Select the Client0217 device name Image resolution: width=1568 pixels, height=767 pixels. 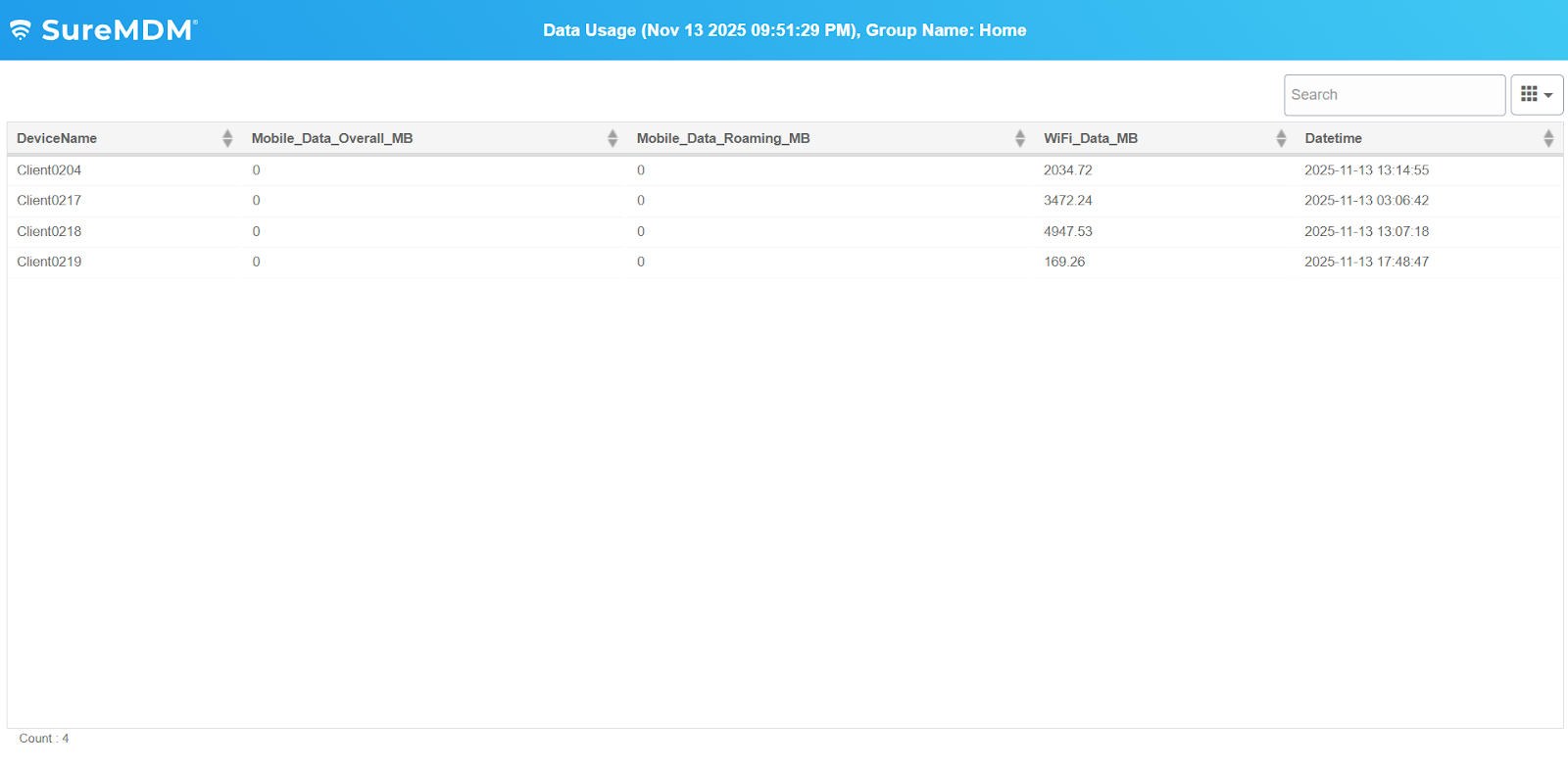[49, 201]
